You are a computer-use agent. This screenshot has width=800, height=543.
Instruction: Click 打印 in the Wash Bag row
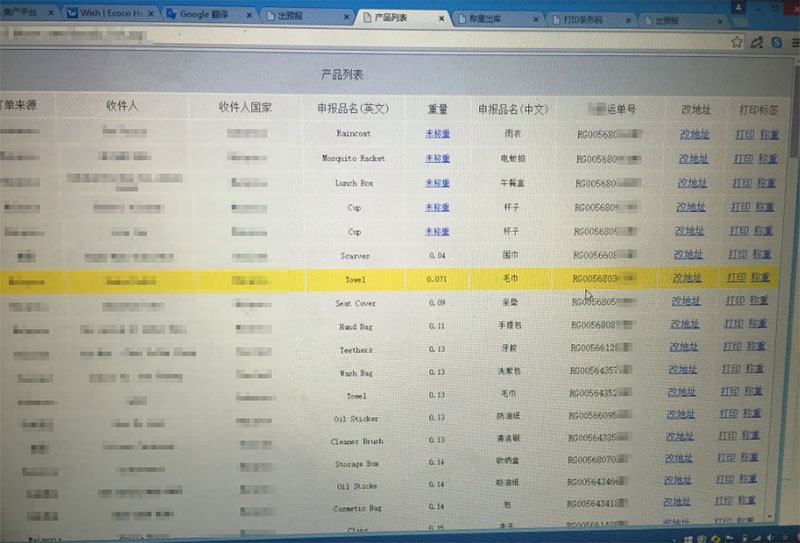pos(731,368)
